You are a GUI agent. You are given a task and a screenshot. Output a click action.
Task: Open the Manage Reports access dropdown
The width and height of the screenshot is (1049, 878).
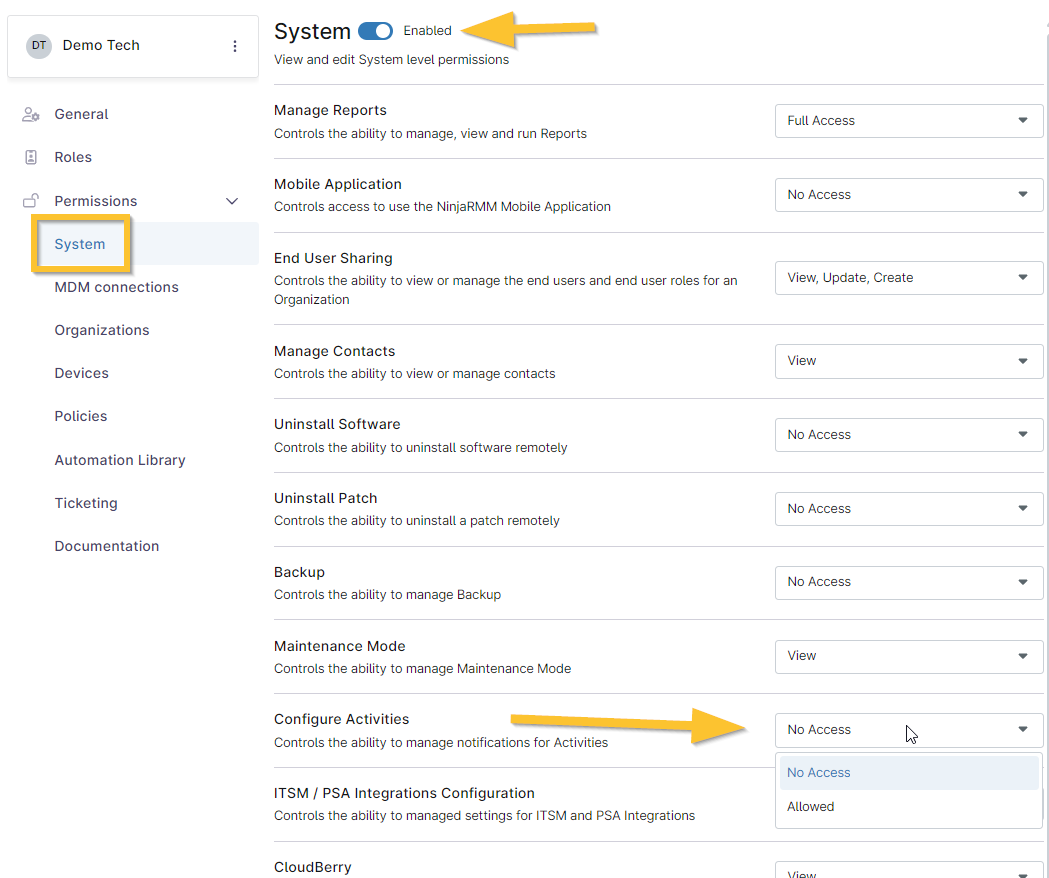[x=908, y=121]
